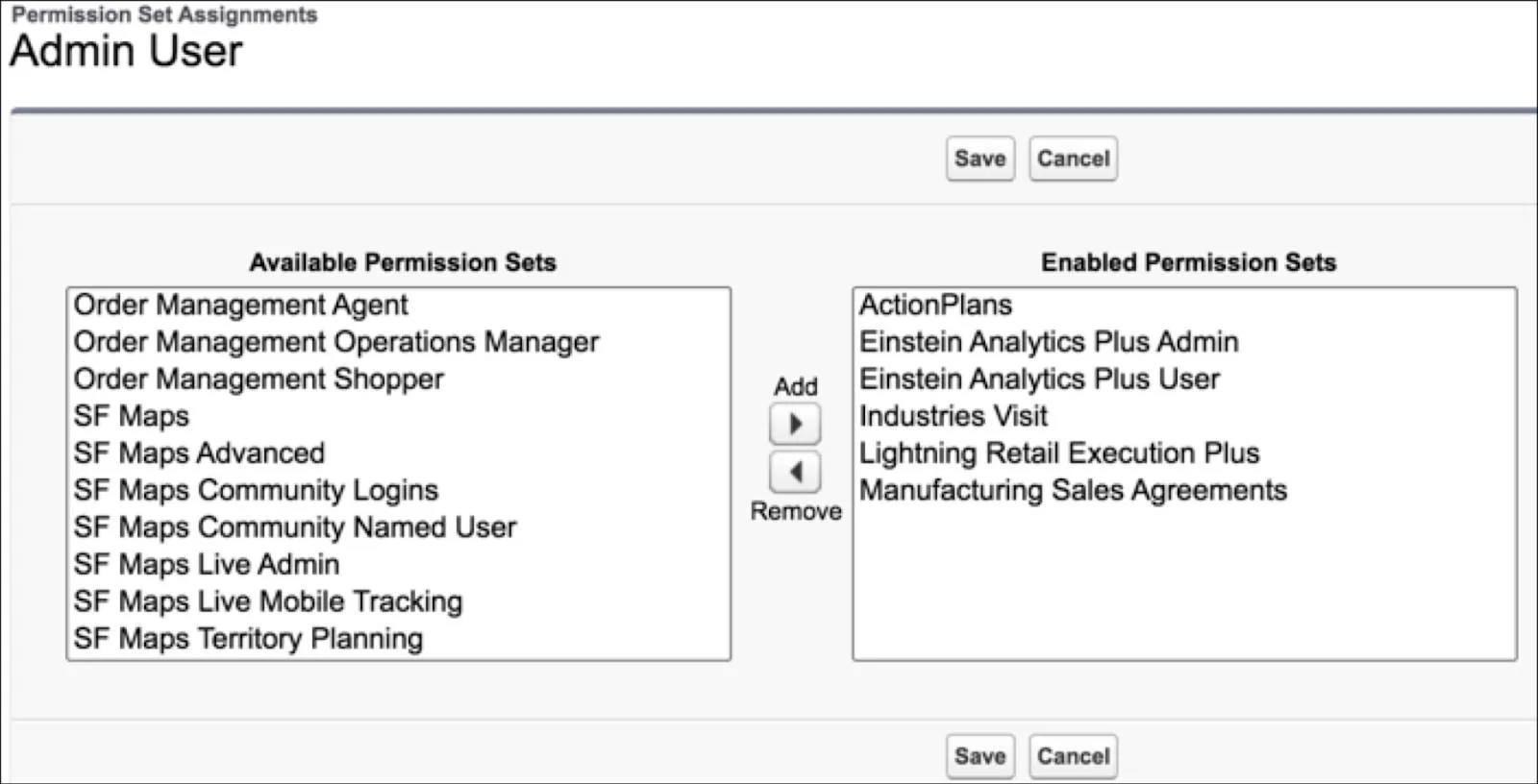The width and height of the screenshot is (1538, 784).
Task: Select Order Management Agent permission set
Action: point(240,305)
